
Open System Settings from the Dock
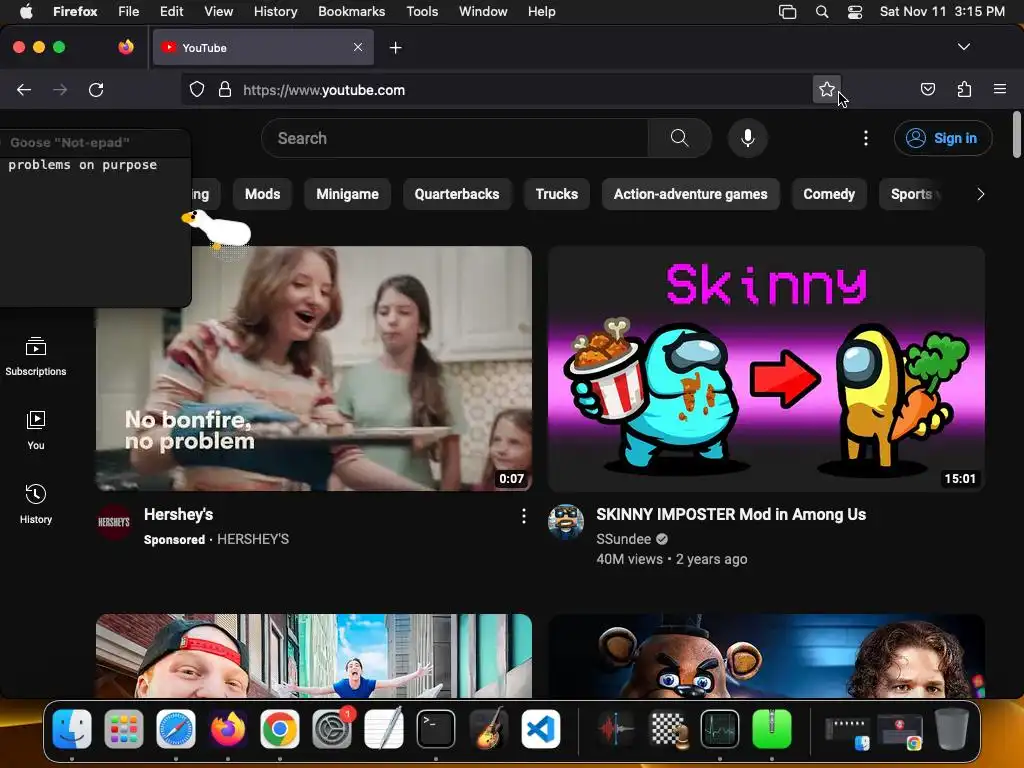(x=332, y=729)
